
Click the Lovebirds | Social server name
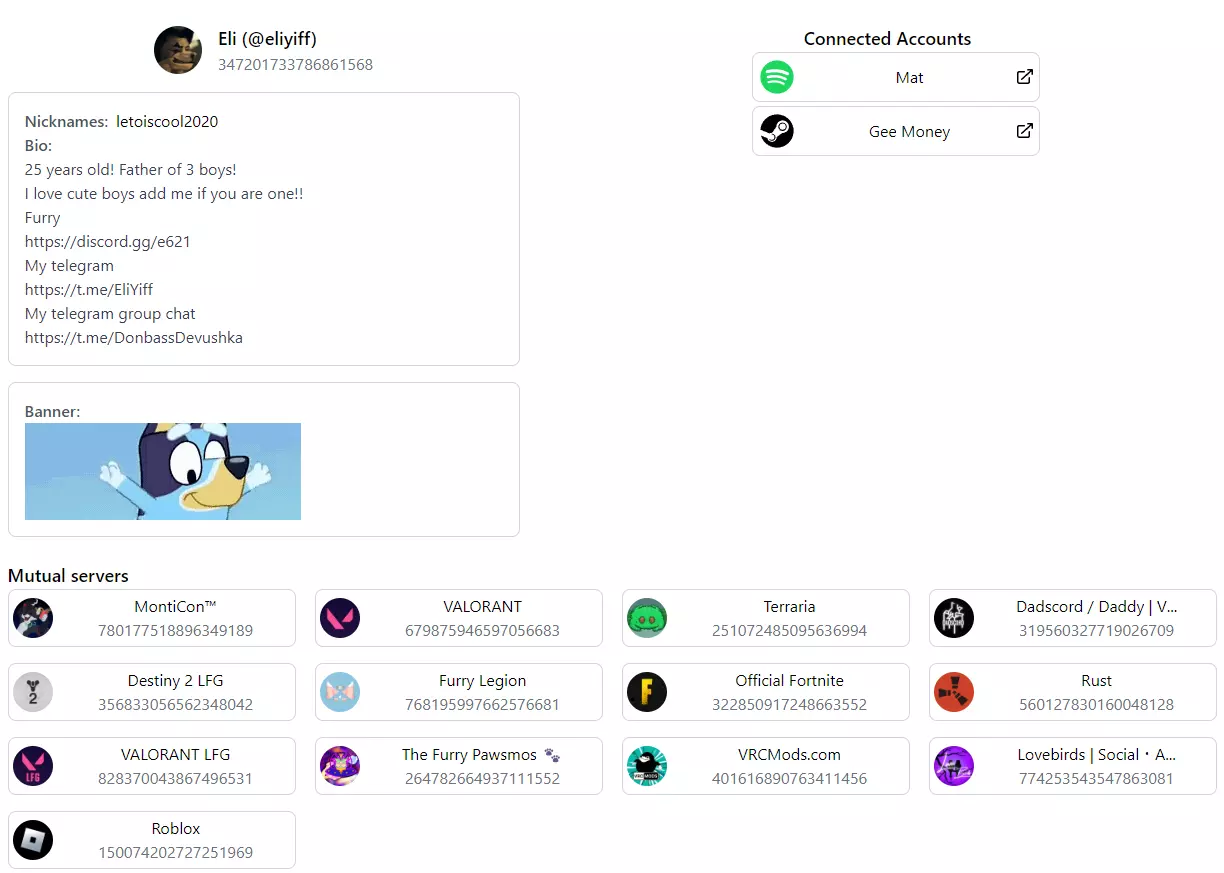point(1096,755)
